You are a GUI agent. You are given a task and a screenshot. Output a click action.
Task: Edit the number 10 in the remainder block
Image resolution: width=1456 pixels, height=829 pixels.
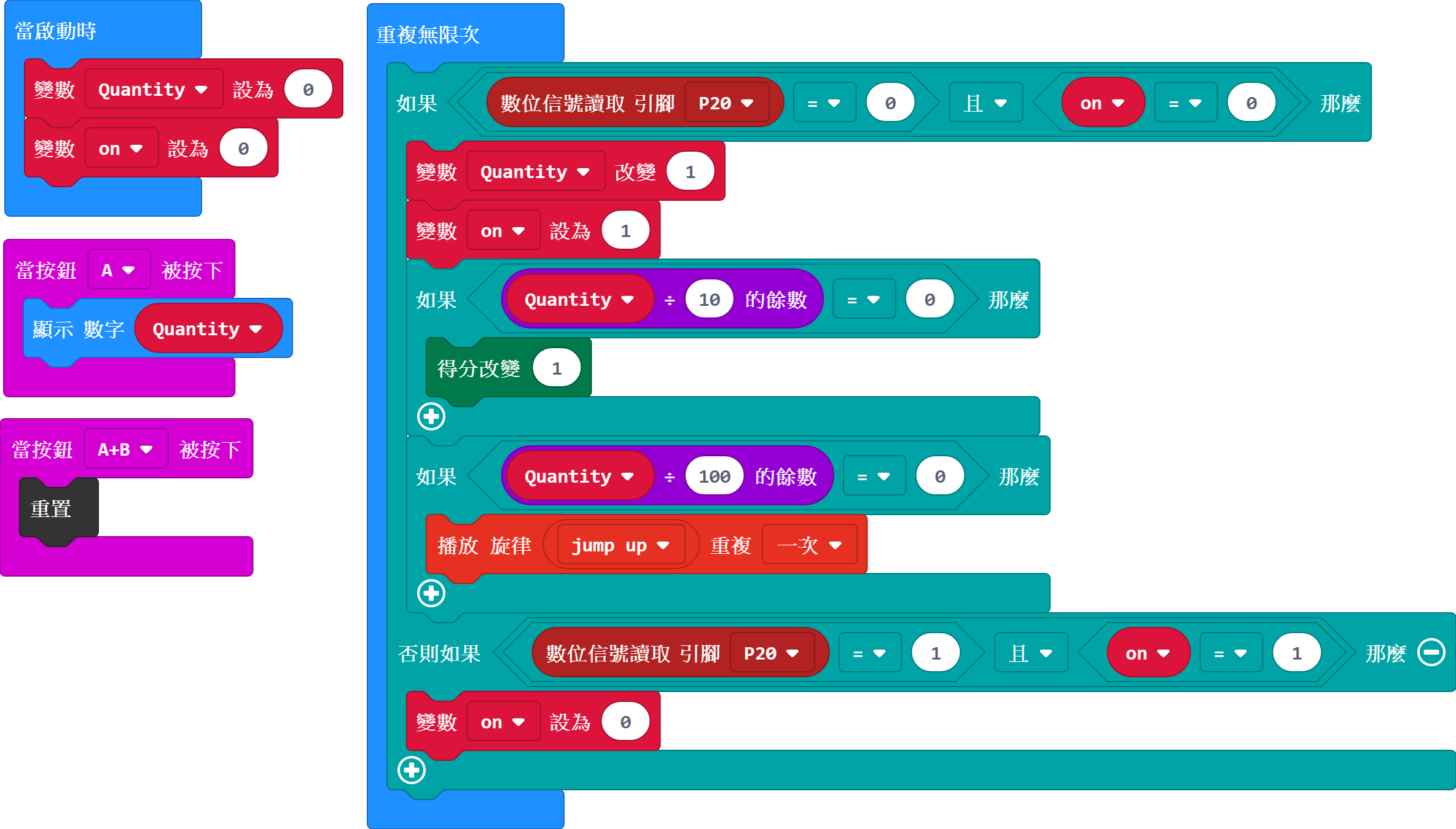click(708, 298)
